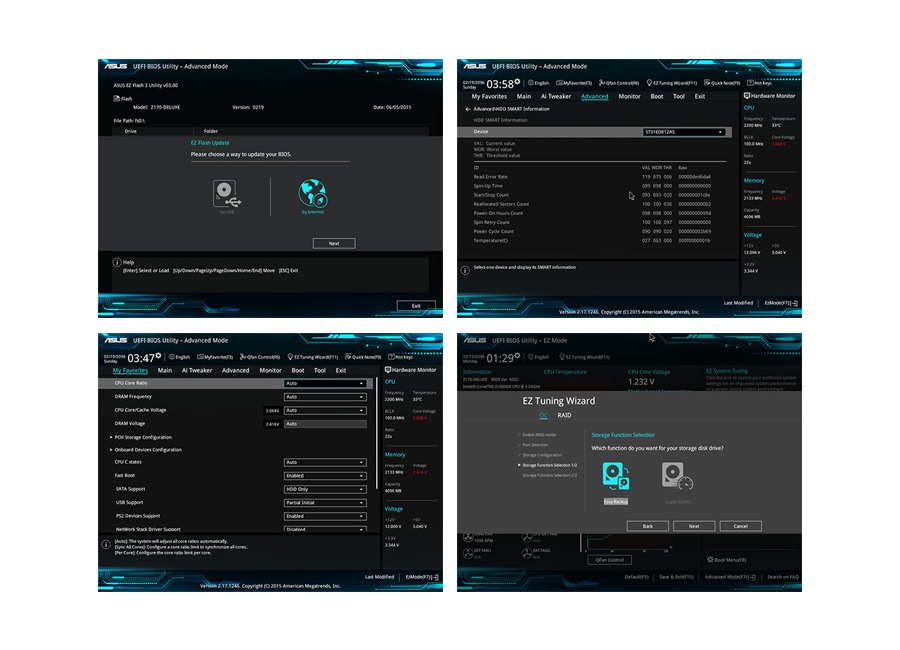This screenshot has width=900, height=650.
Task: Select the RAID tab in EZ Tuning Wizard
Action: click(x=564, y=415)
